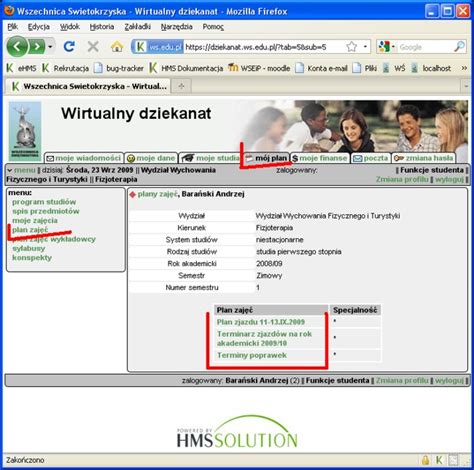Switch to the moje finanse tab
The width and height of the screenshot is (474, 470).
click(320, 158)
